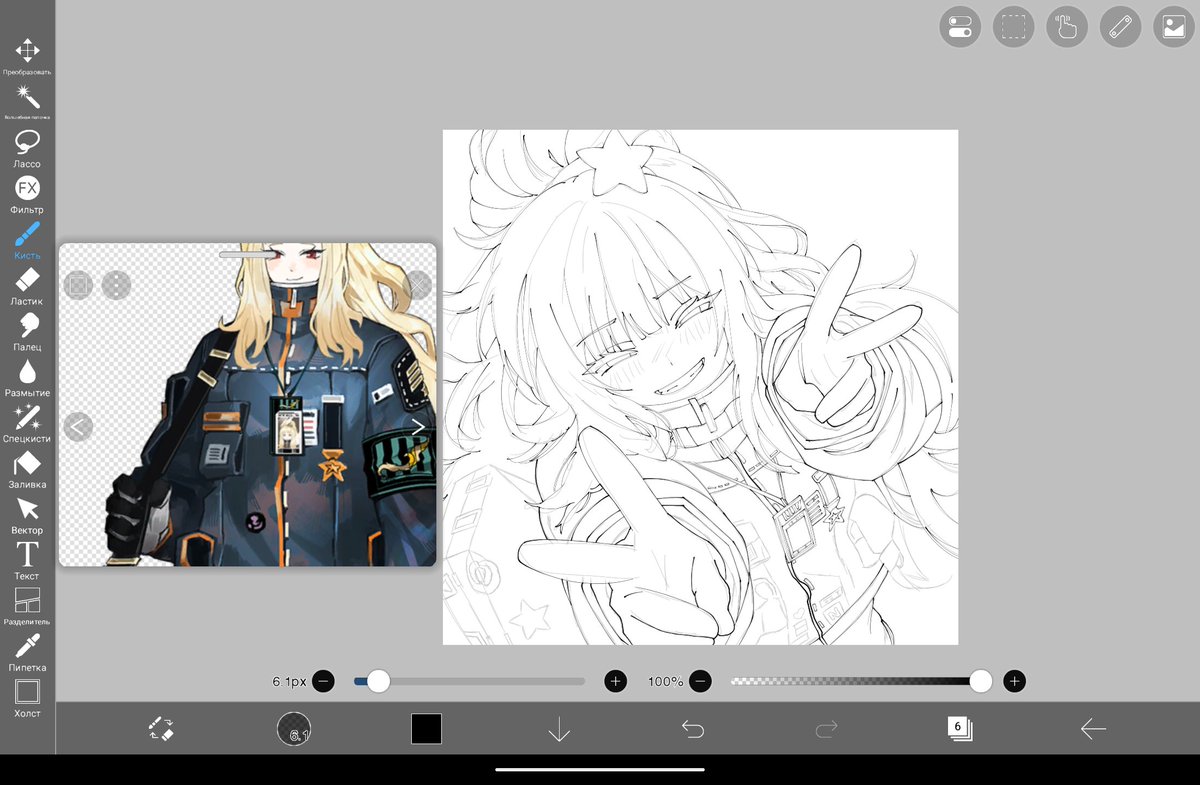Open the layers panel showing 6
This screenshot has width=1200, height=785.
tap(959, 728)
